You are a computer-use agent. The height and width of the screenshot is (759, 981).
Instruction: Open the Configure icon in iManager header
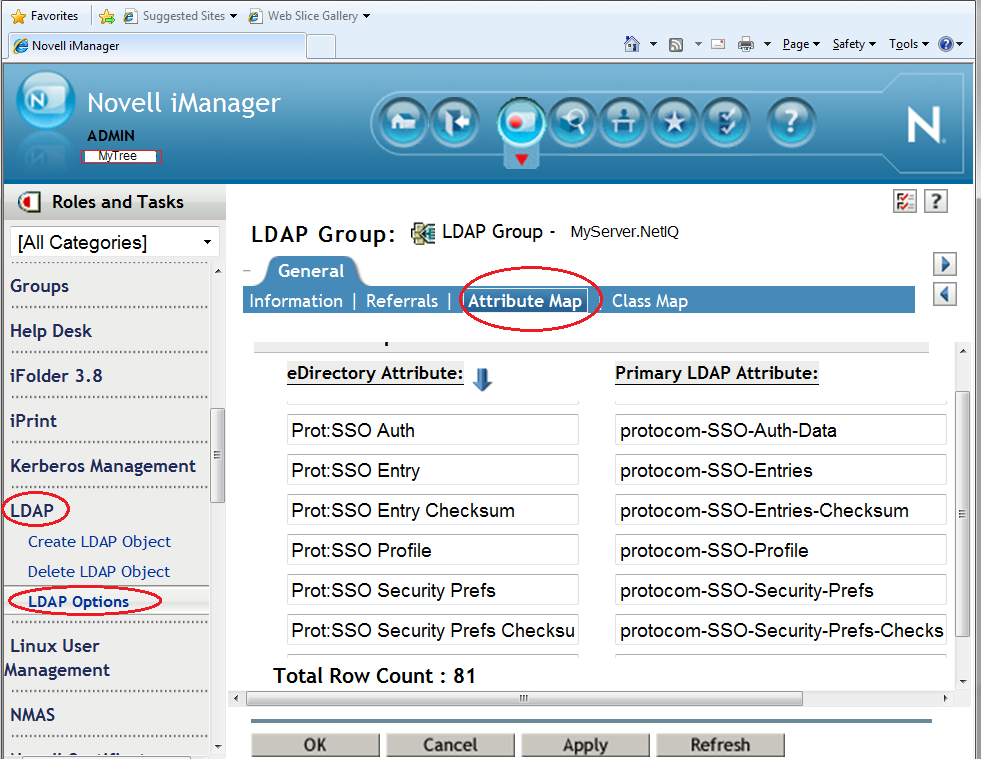(x=624, y=121)
